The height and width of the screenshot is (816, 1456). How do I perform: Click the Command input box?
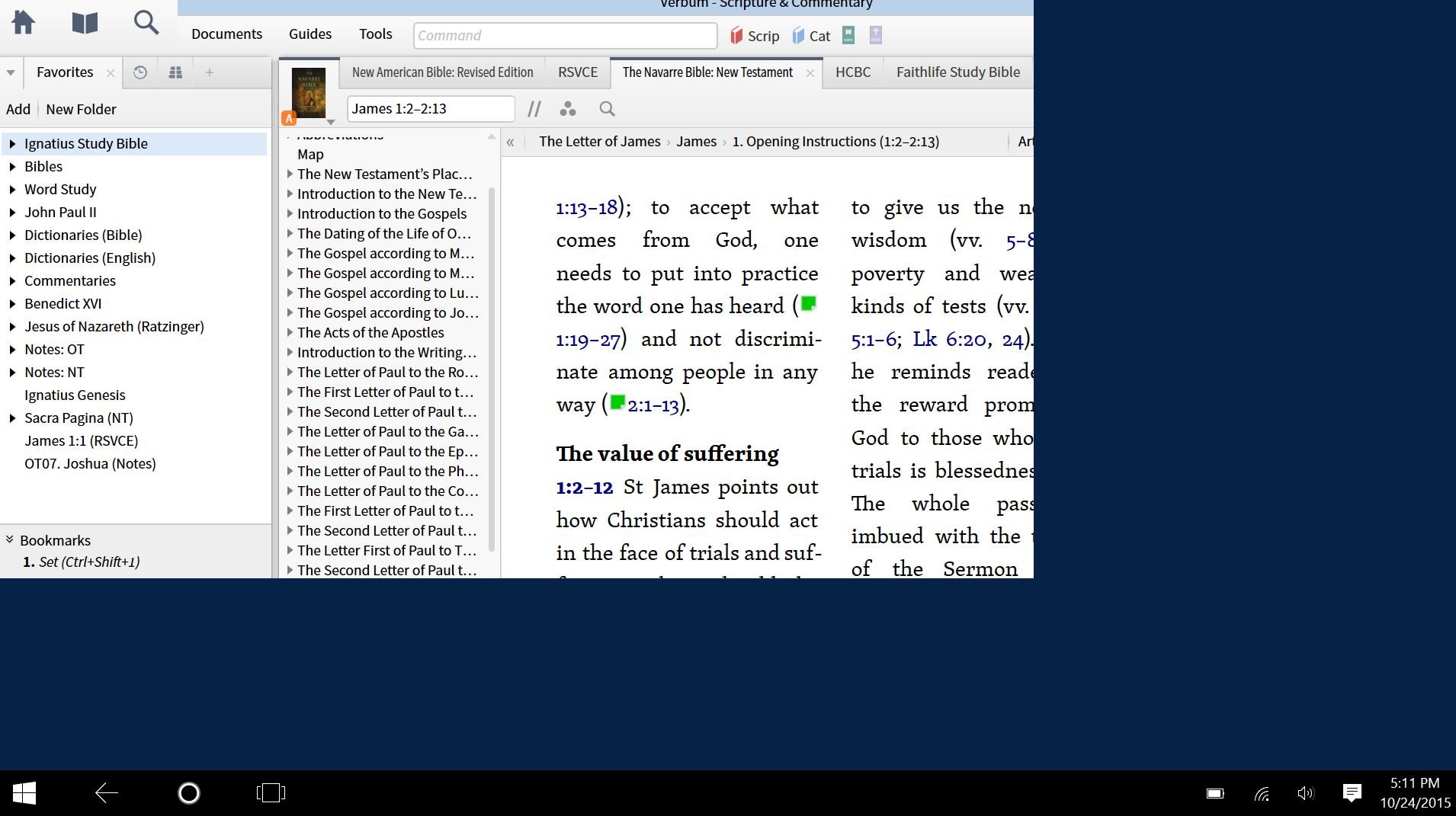(565, 36)
